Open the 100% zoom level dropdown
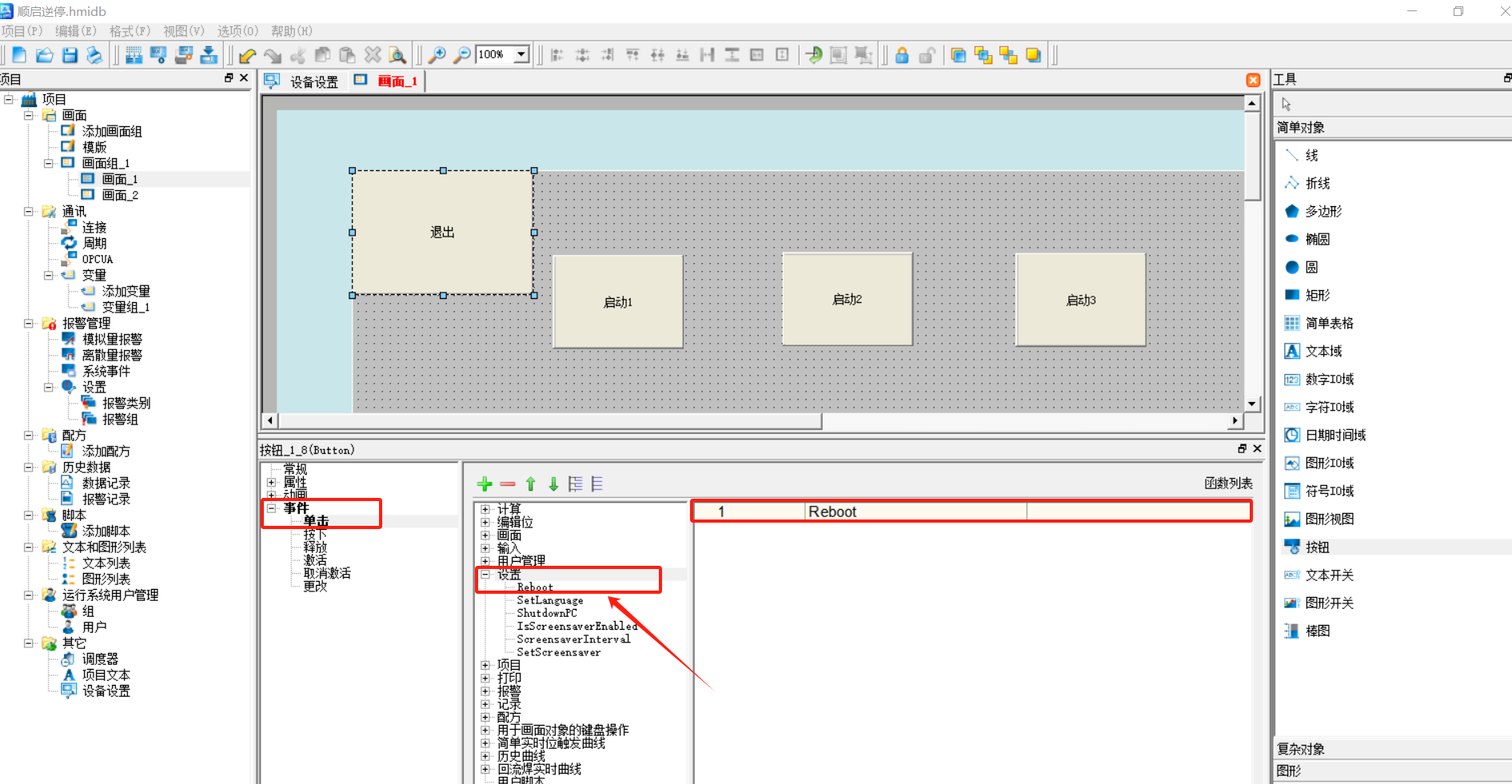The image size is (1512, 784). pyautogui.click(x=521, y=54)
